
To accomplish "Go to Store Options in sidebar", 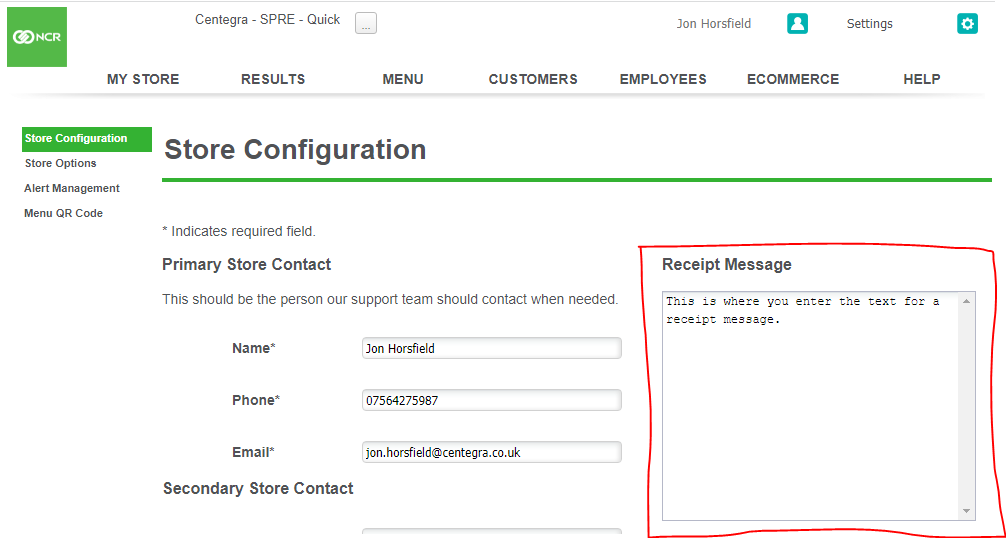I will point(61,163).
